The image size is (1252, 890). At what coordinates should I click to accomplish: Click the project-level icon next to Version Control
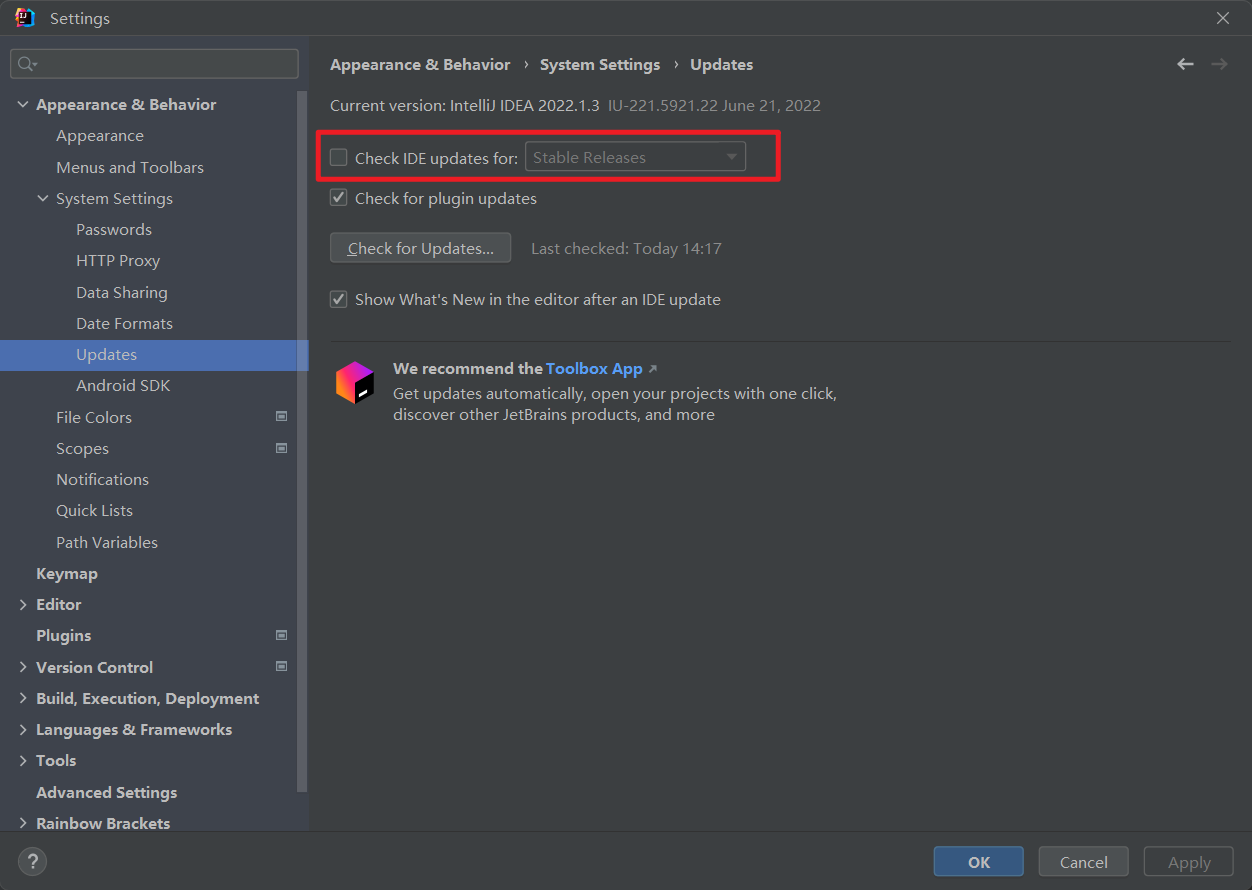(281, 667)
